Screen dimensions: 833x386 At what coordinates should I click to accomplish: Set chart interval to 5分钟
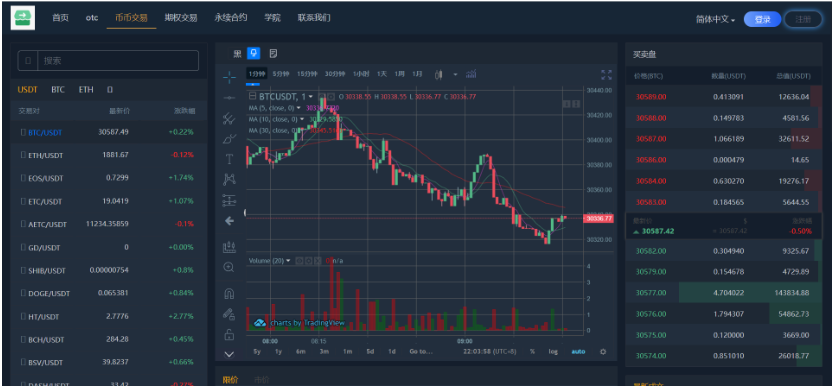tap(280, 74)
